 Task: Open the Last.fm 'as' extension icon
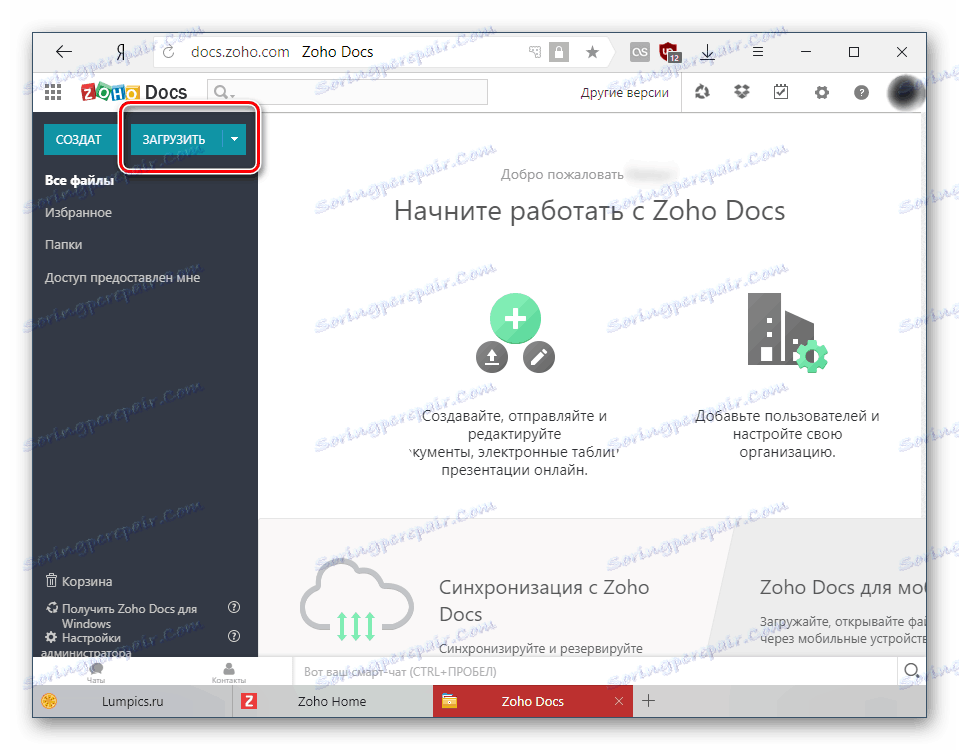[x=640, y=52]
